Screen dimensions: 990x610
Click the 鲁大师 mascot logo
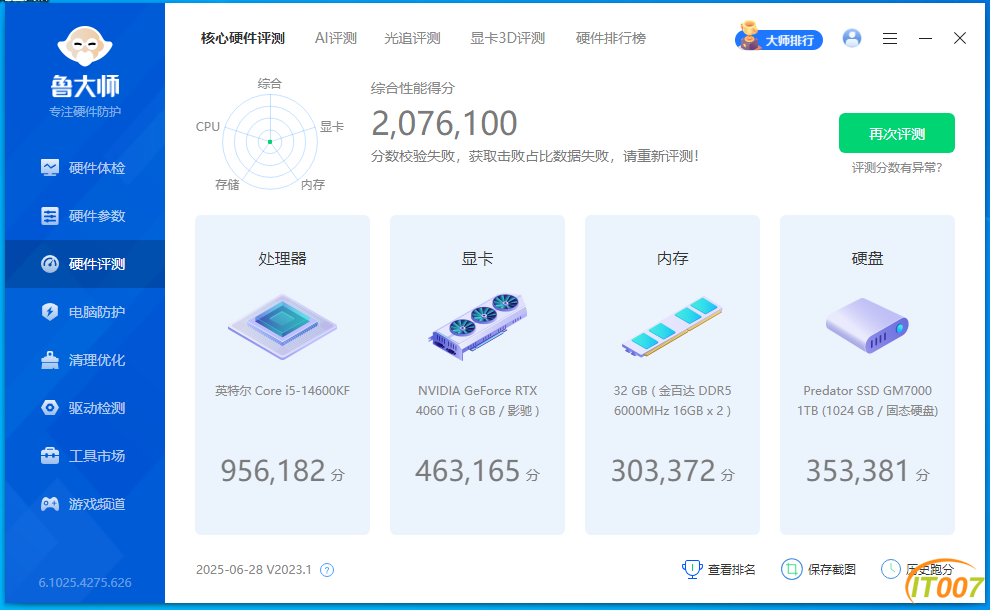coord(85,46)
